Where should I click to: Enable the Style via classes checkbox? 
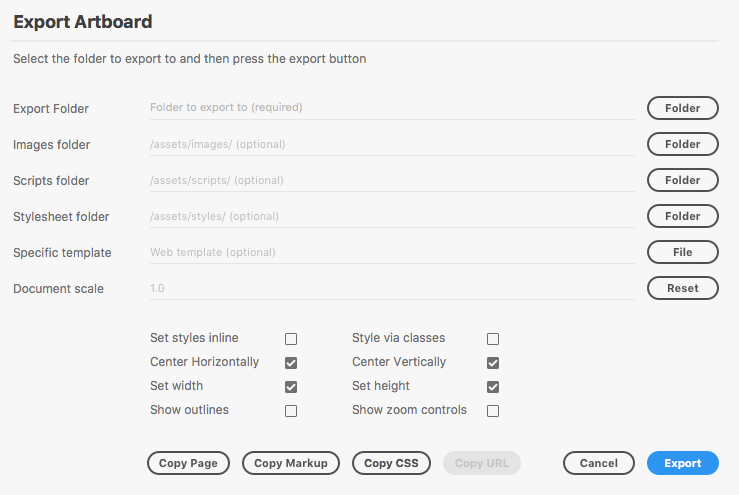493,339
